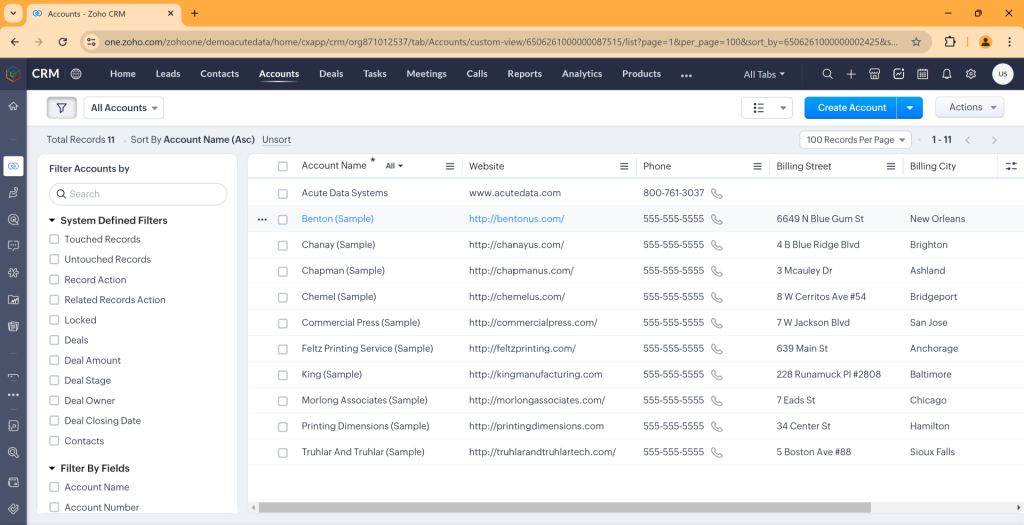The image size is (1024, 525).
Task: Click the Unsort link
Action: point(276,140)
